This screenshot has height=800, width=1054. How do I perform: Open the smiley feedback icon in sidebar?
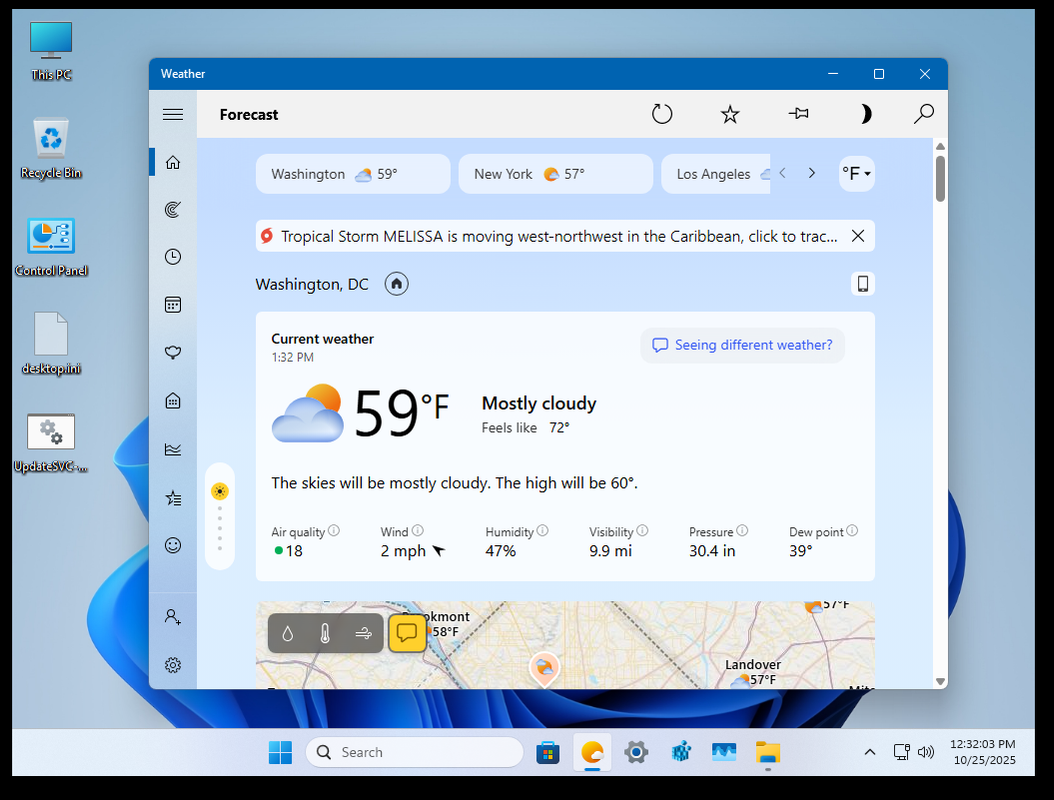(x=173, y=545)
